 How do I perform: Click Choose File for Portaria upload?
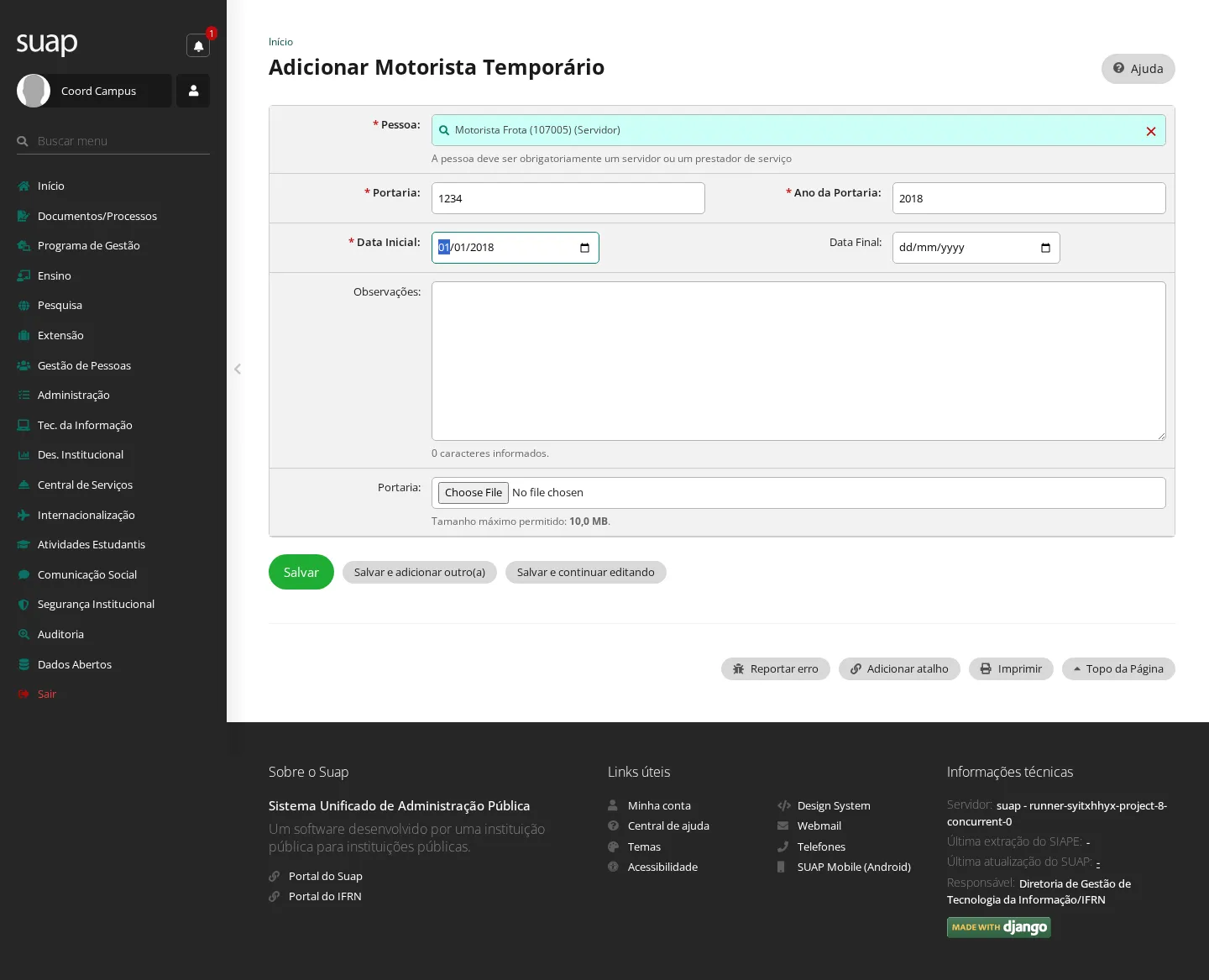pos(474,493)
